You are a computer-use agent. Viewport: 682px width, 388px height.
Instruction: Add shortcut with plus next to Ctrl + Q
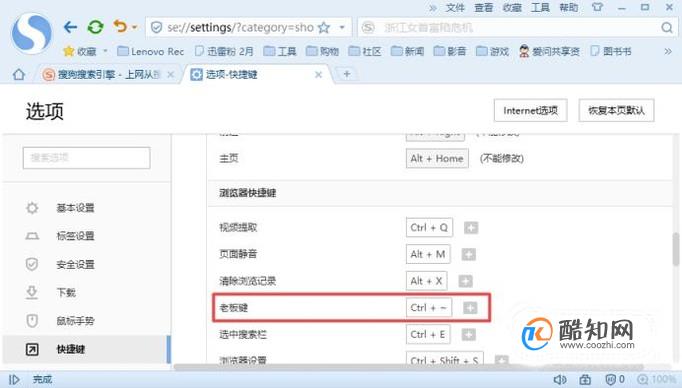click(x=471, y=227)
